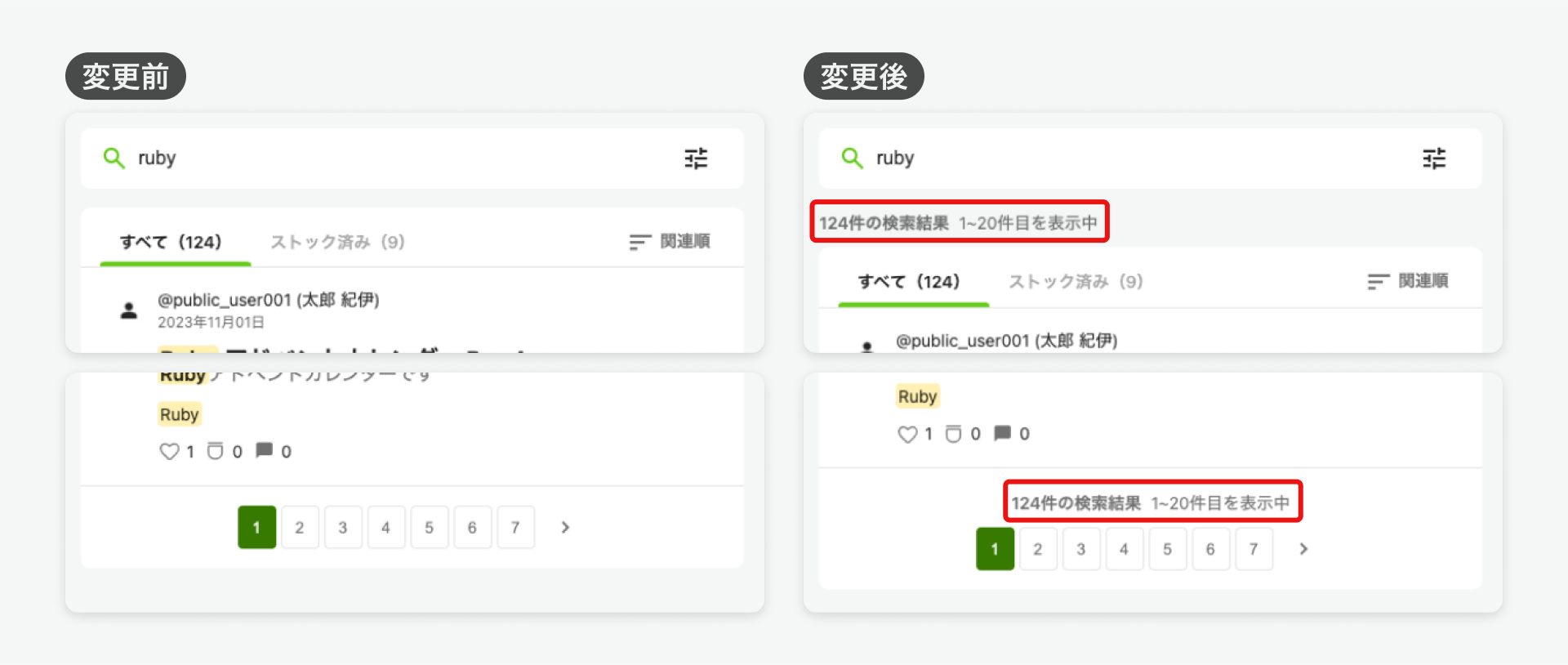Select ストック済み (9) tab in 変更後 panel
Viewport: 1568px width, 665px height.
coord(1076,282)
